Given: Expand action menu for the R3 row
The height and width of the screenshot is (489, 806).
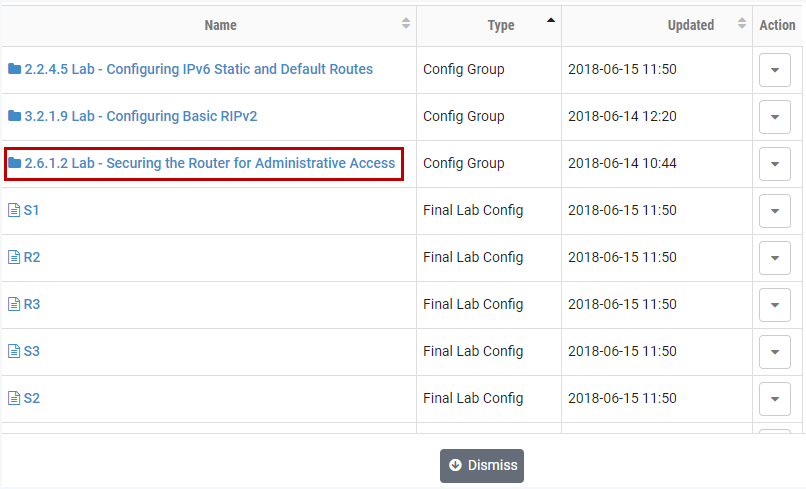Looking at the screenshot, I should [x=775, y=305].
